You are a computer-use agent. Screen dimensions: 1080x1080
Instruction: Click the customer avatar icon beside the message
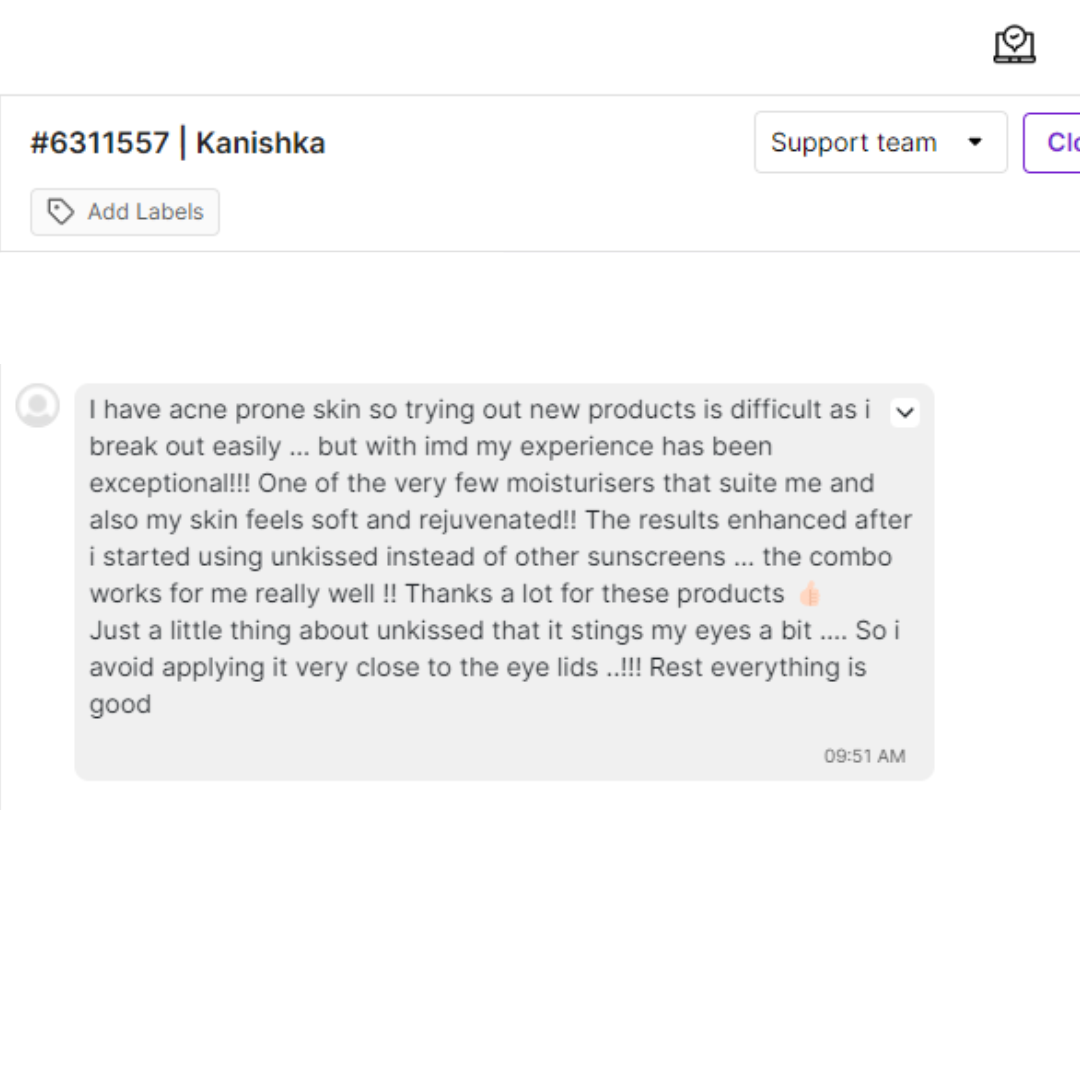tap(38, 406)
